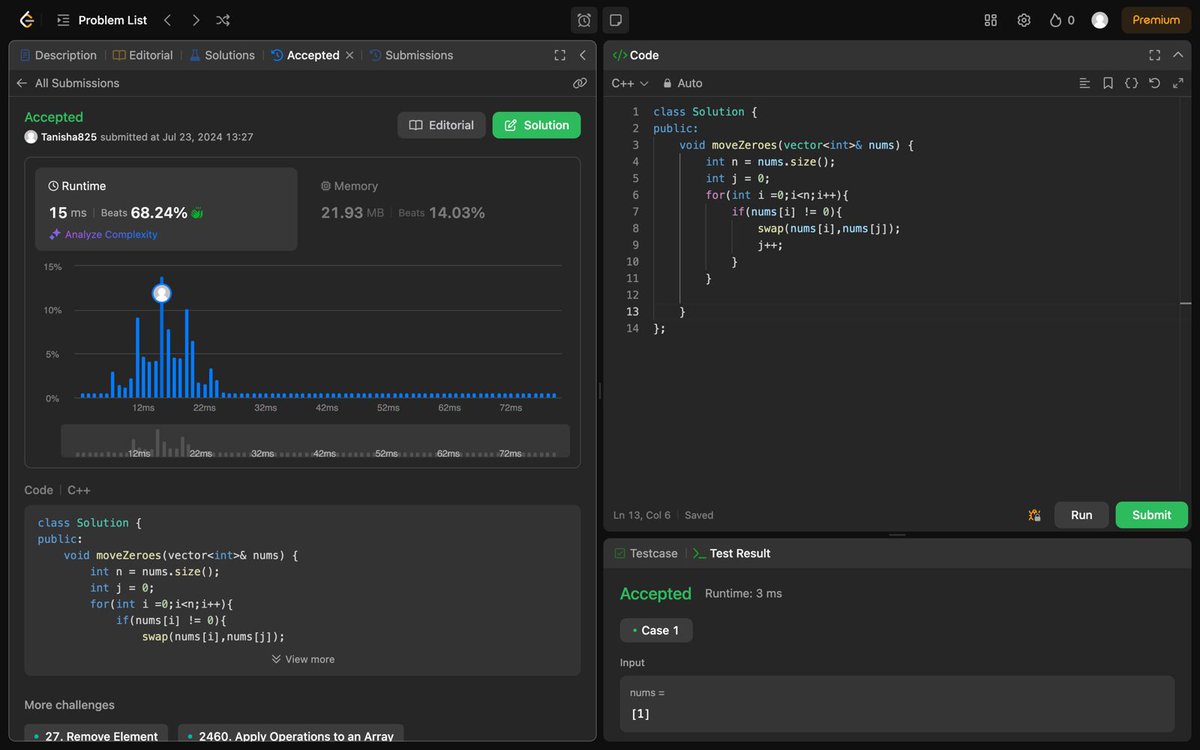Collapse the left panel chevron

pos(582,55)
